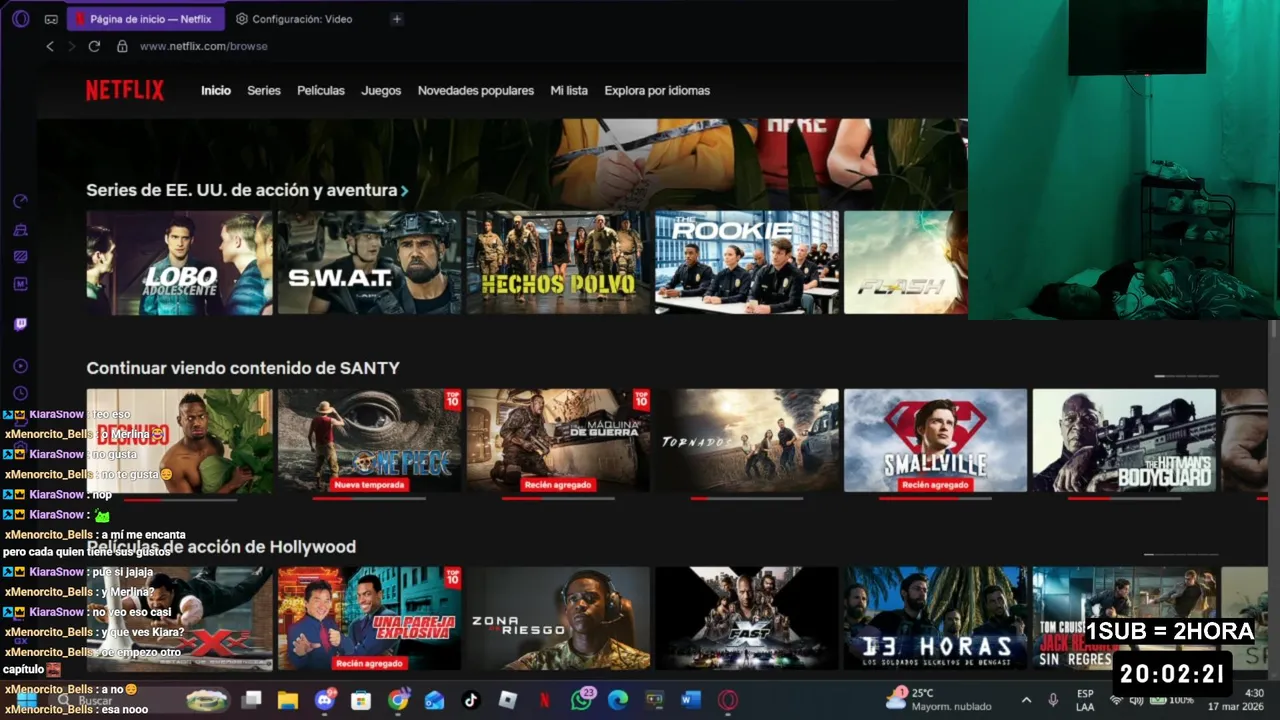The image size is (1280, 720).
Task: Resume Máquina de Guerra thumbnail
Action: 558,440
